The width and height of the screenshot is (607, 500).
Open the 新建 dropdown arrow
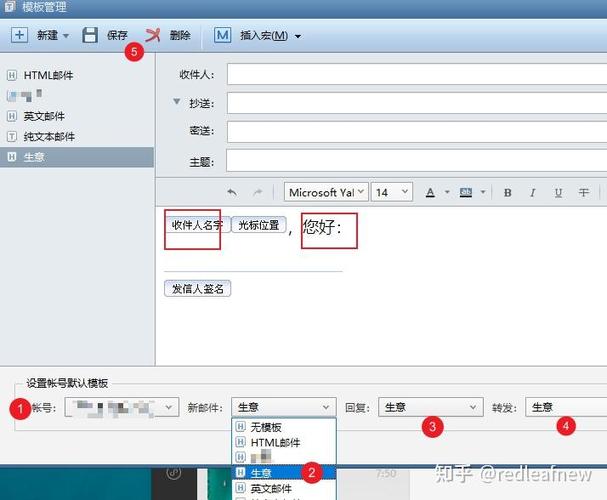point(66,36)
